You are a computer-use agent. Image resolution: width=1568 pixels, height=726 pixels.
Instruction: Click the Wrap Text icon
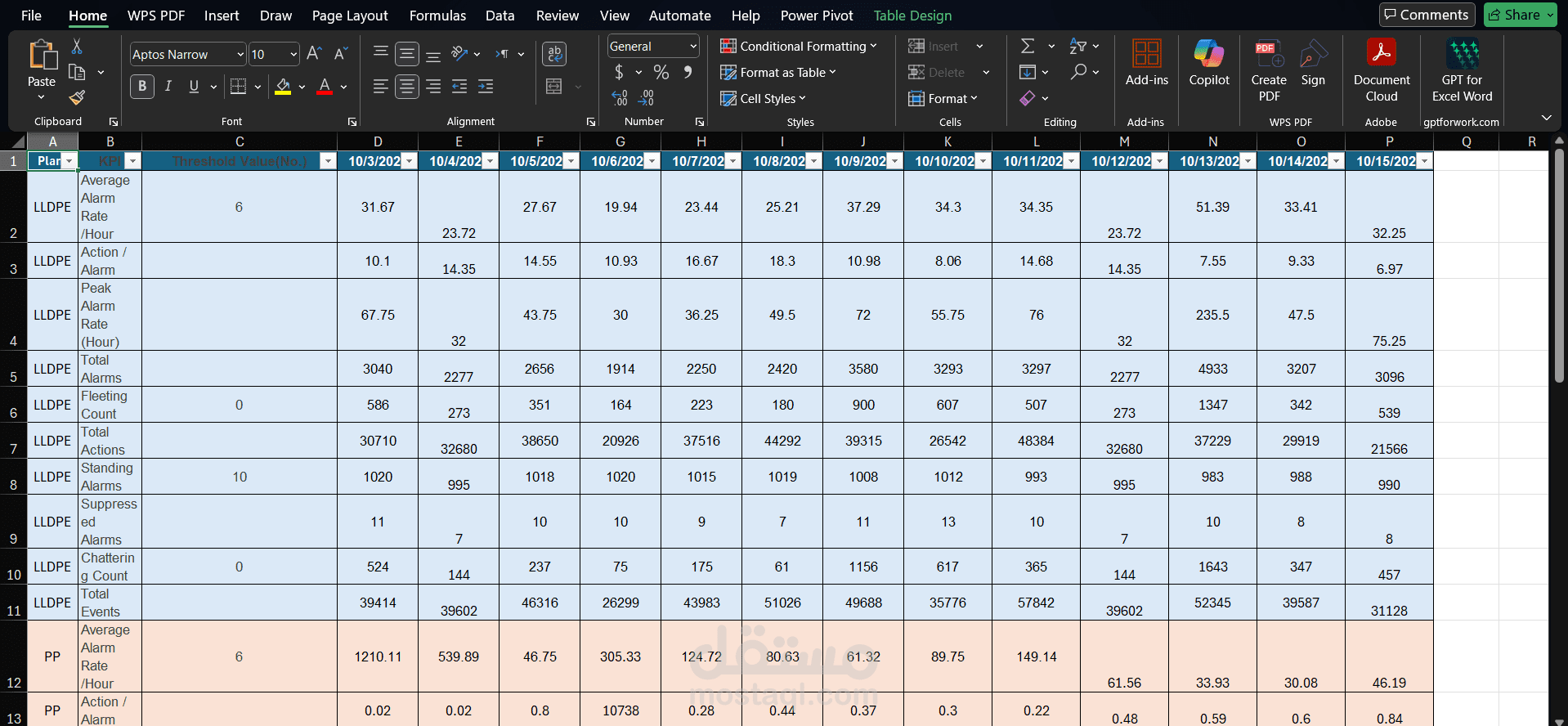click(x=555, y=54)
